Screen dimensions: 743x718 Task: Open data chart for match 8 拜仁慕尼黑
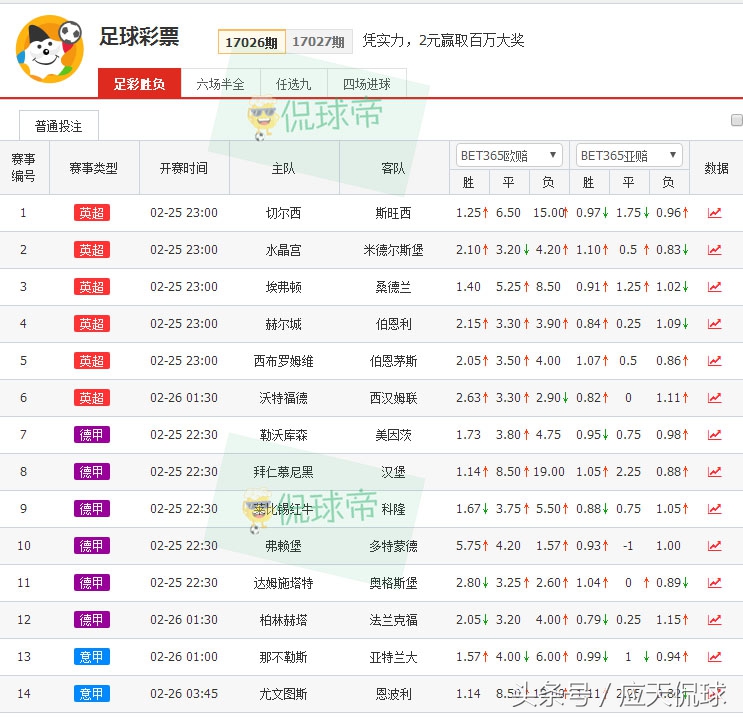tap(714, 472)
